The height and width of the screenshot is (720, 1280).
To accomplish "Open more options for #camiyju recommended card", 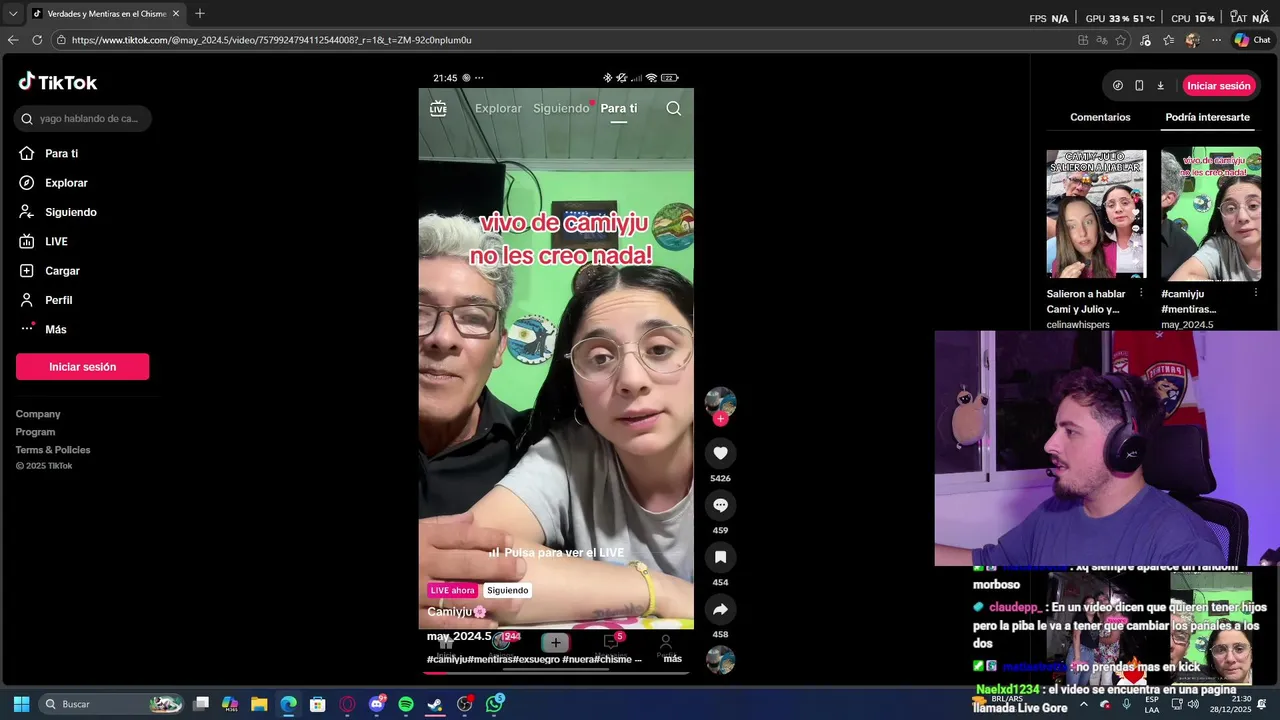I will pos(1256,293).
